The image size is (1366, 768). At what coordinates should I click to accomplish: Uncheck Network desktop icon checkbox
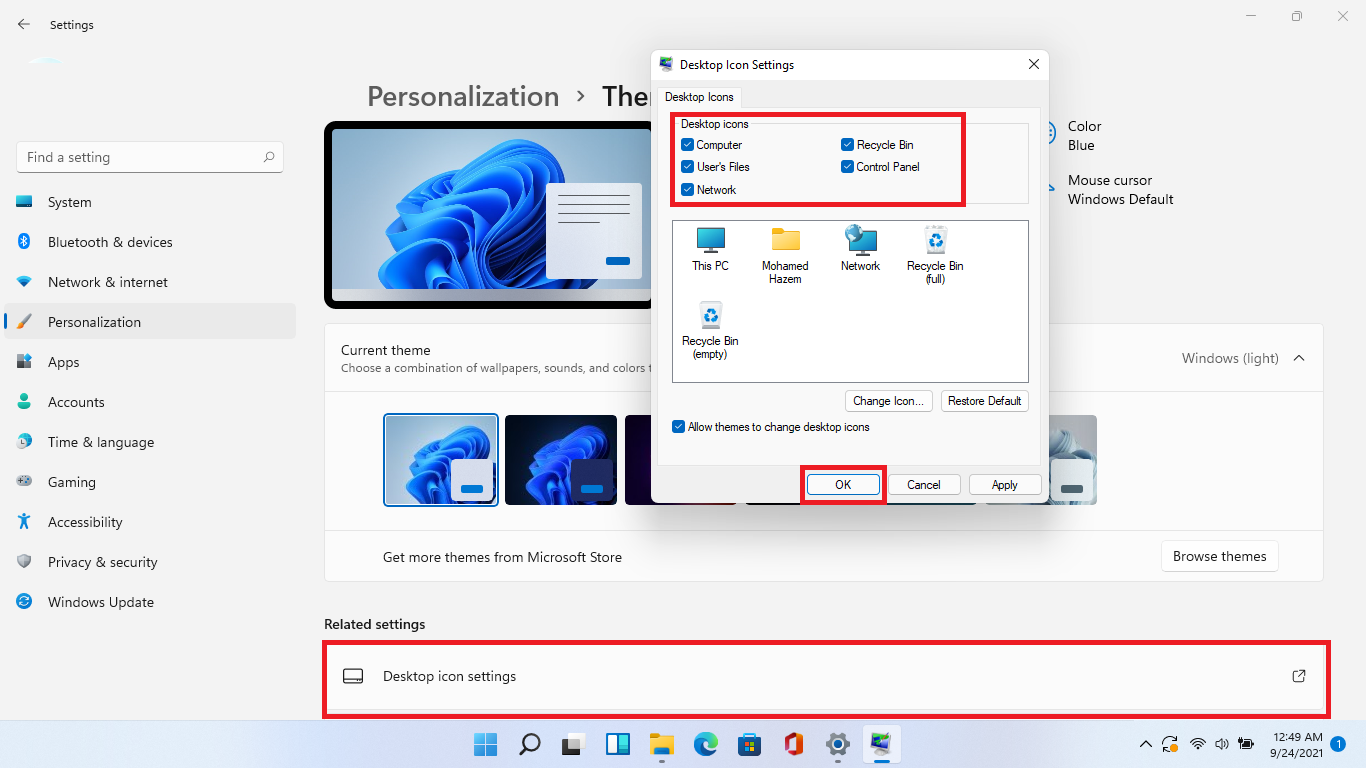pos(687,190)
